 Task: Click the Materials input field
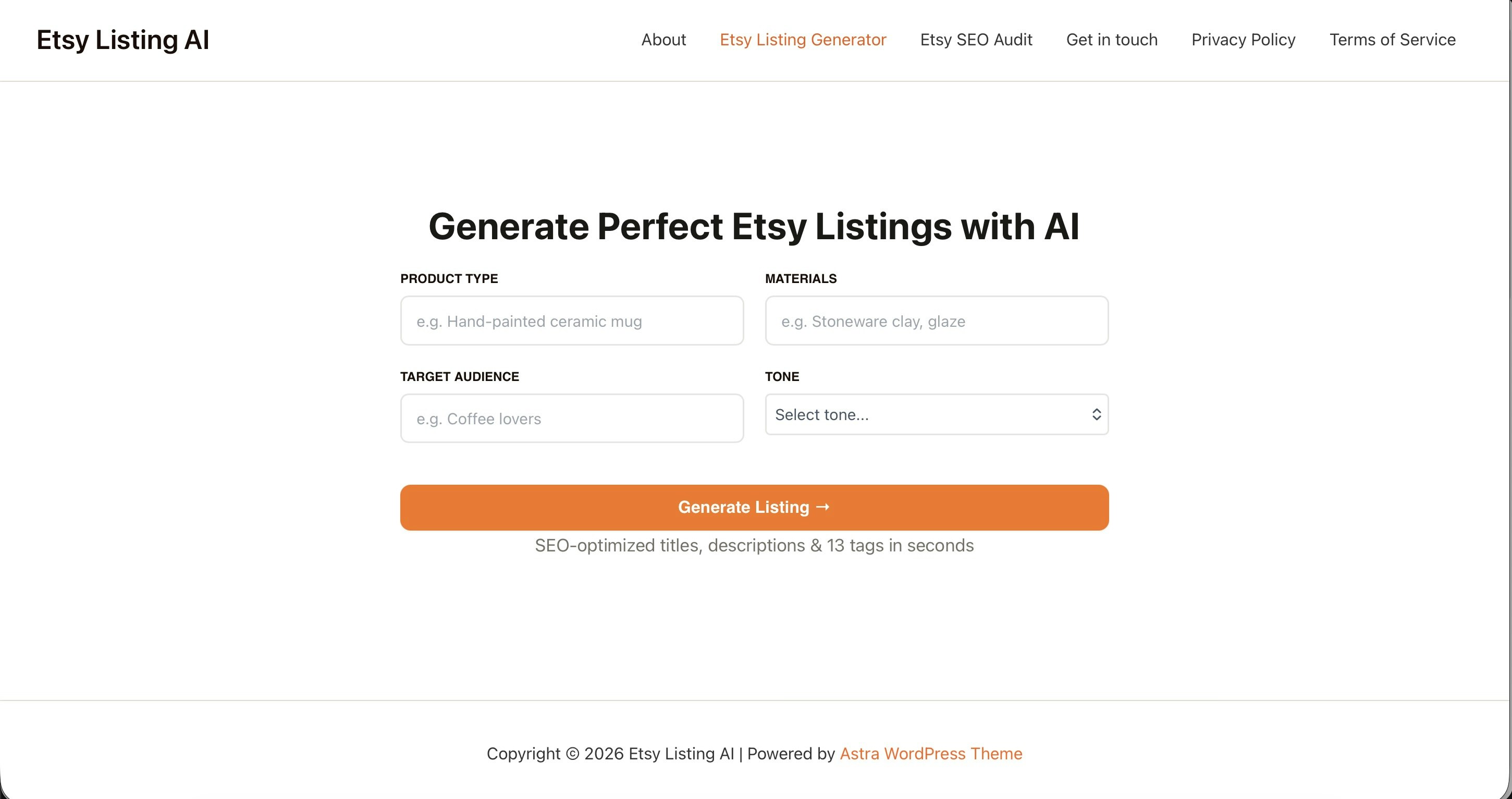coord(936,321)
